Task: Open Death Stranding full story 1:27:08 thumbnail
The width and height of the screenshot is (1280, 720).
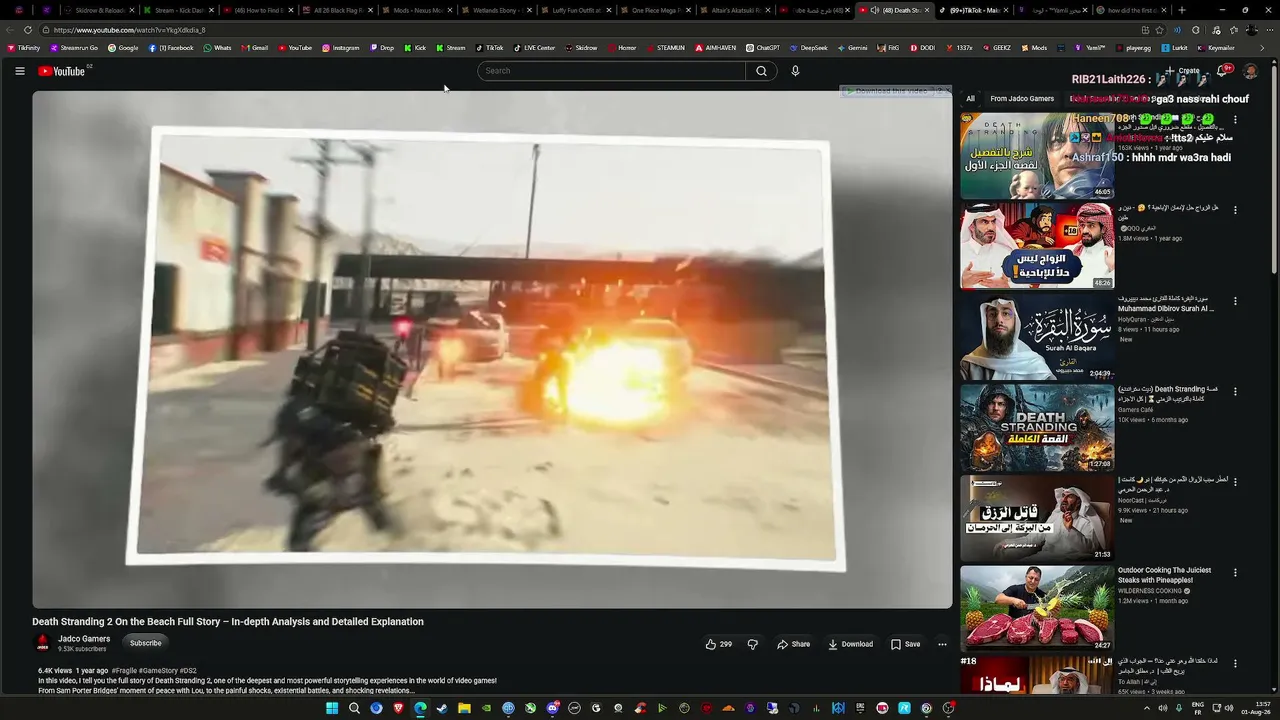Action: (x=1037, y=428)
